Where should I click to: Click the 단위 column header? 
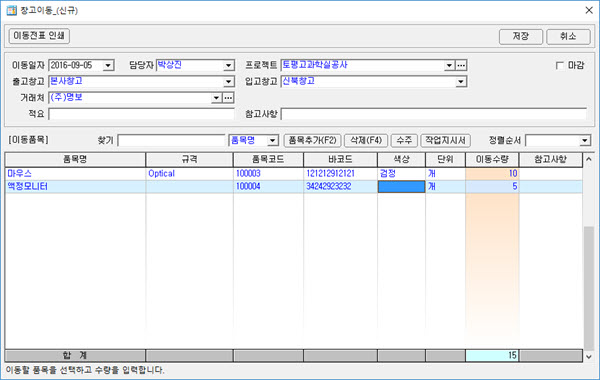click(x=445, y=160)
